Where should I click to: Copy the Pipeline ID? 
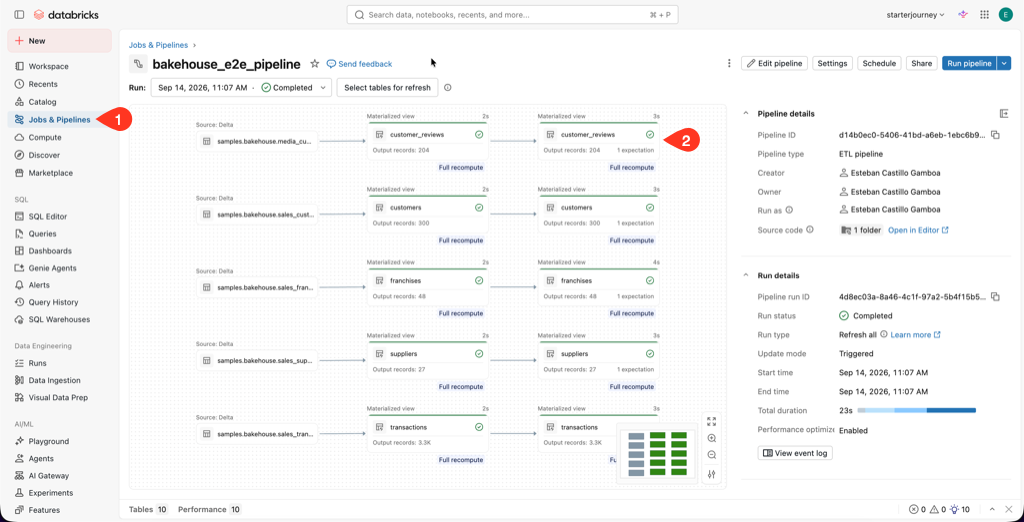tap(995, 135)
